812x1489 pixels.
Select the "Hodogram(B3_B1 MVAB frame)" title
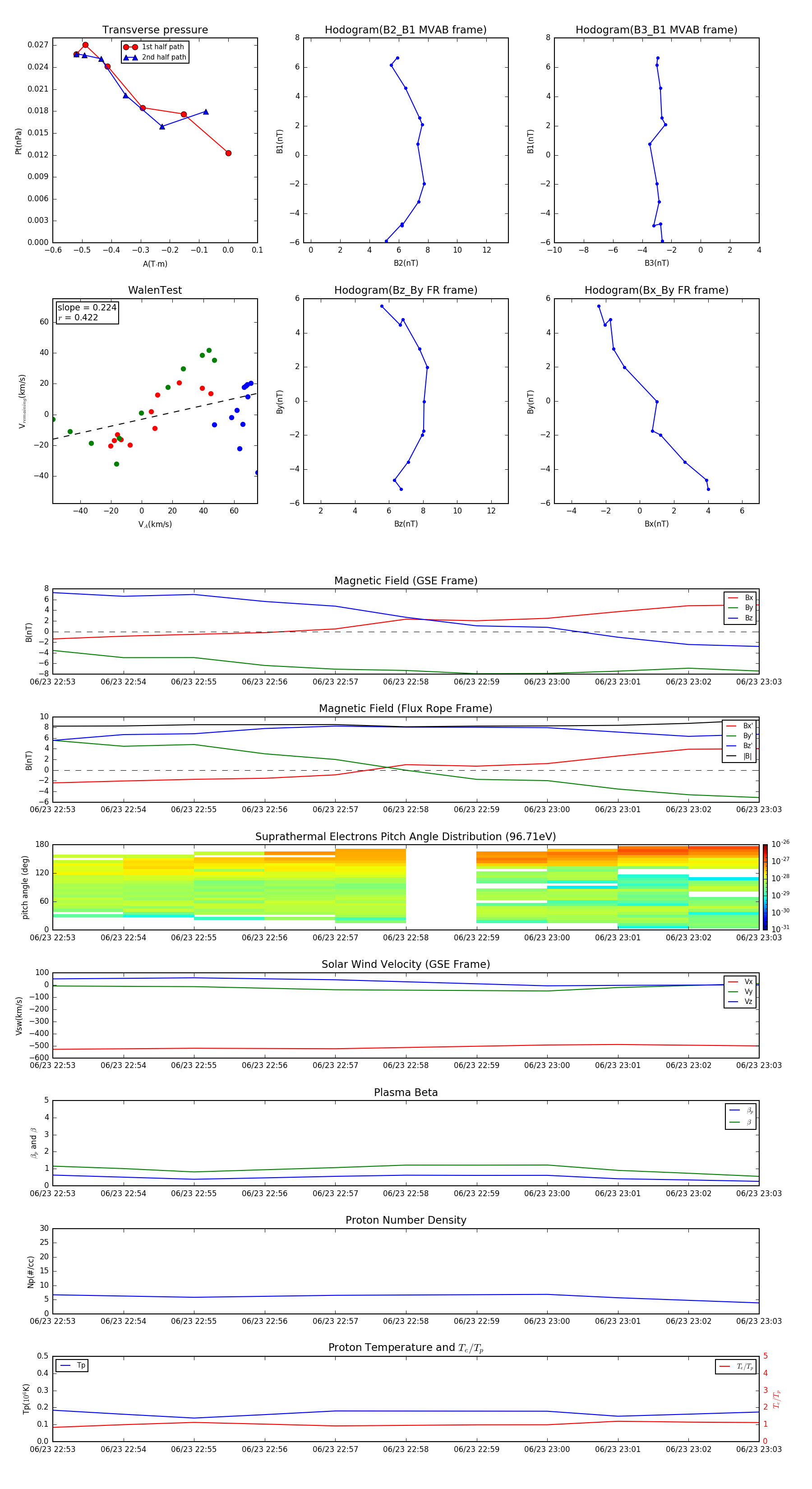click(656, 30)
